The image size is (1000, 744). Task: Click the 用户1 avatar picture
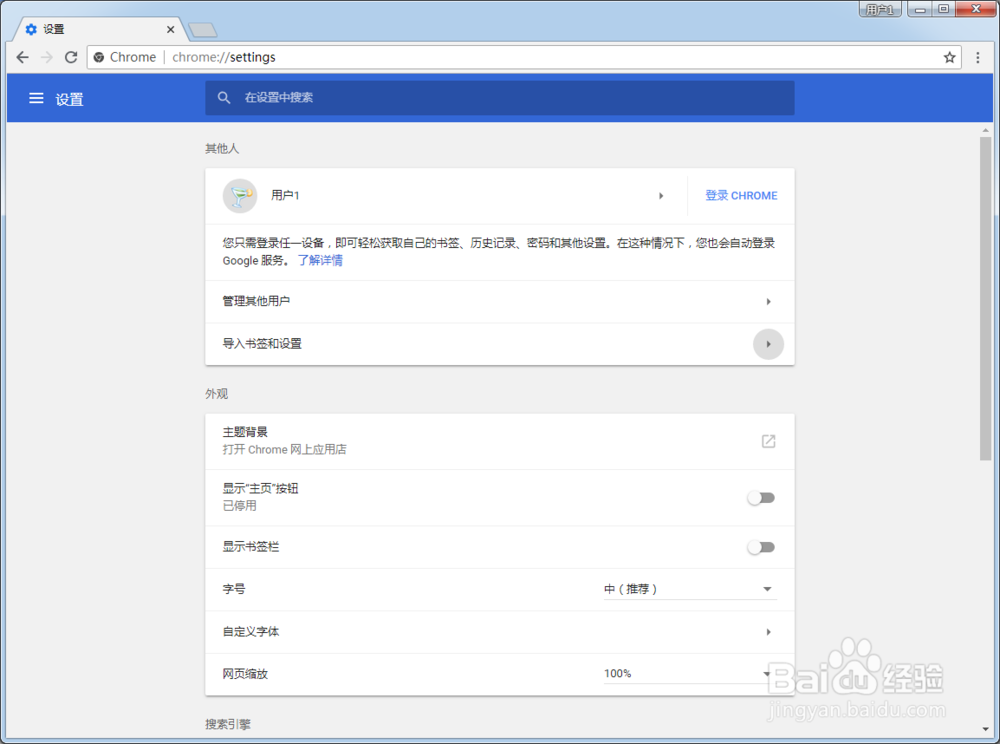[240, 196]
